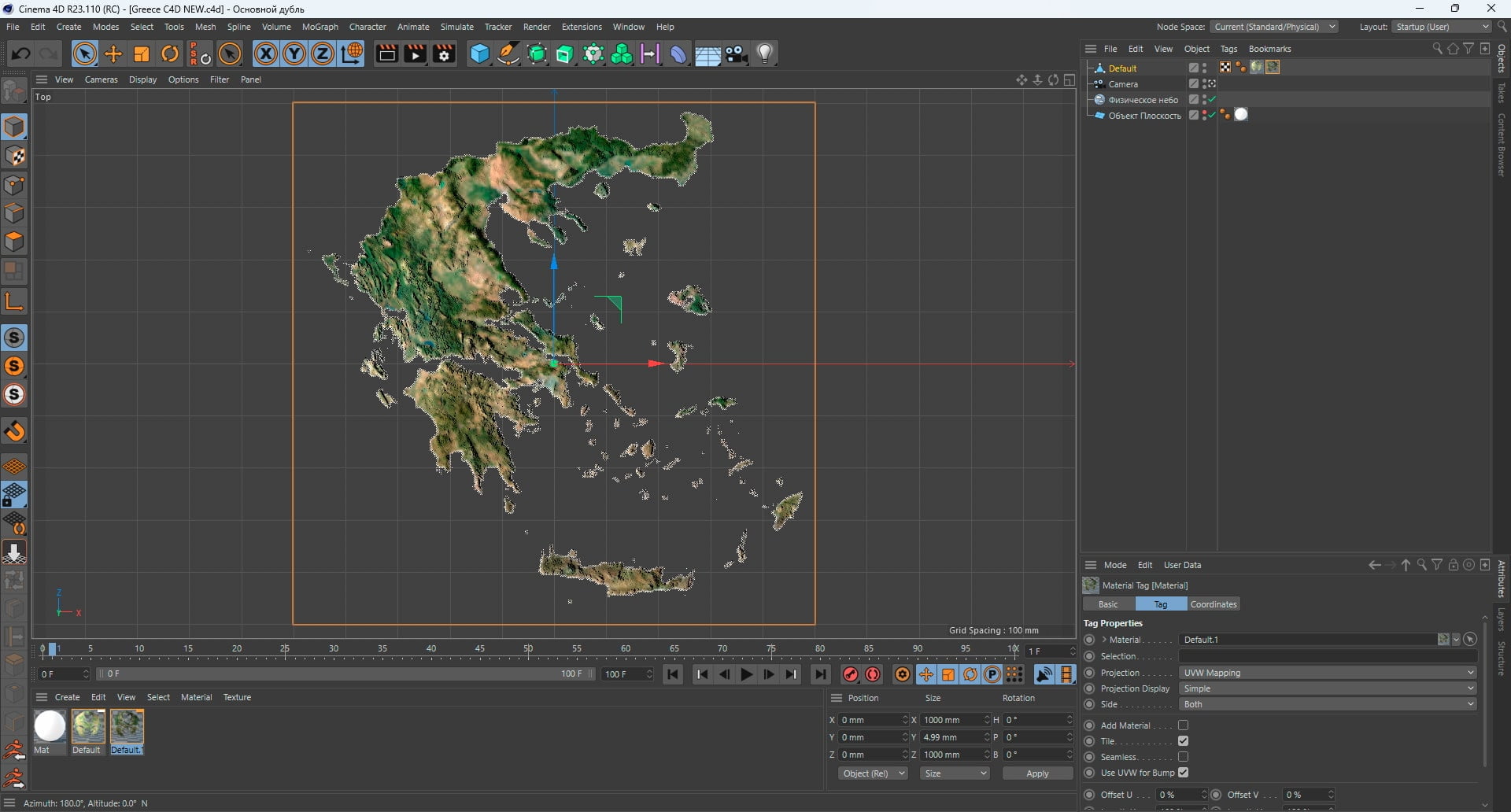
Task: Click the MoGraph Cloner icon
Action: pyautogui.click(x=622, y=54)
